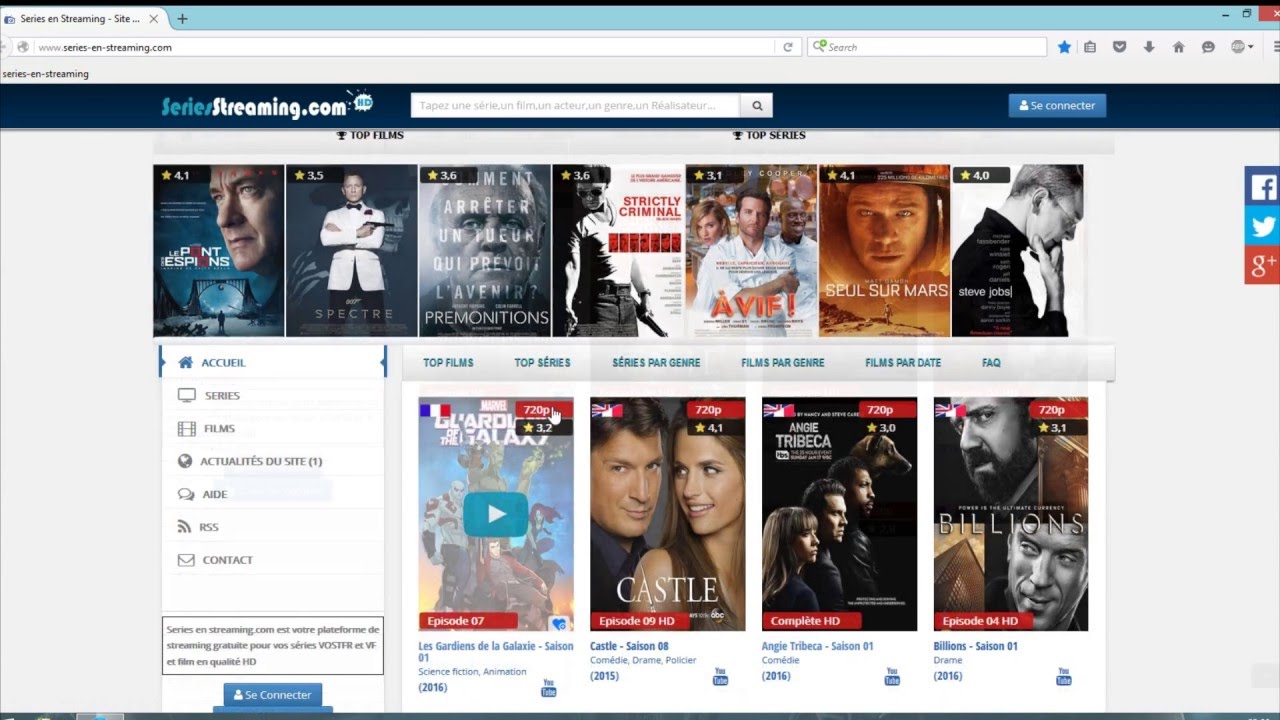Viewport: 1280px width, 720px height.
Task: Click the RSS feed icon in sidebar
Action: (x=184, y=527)
